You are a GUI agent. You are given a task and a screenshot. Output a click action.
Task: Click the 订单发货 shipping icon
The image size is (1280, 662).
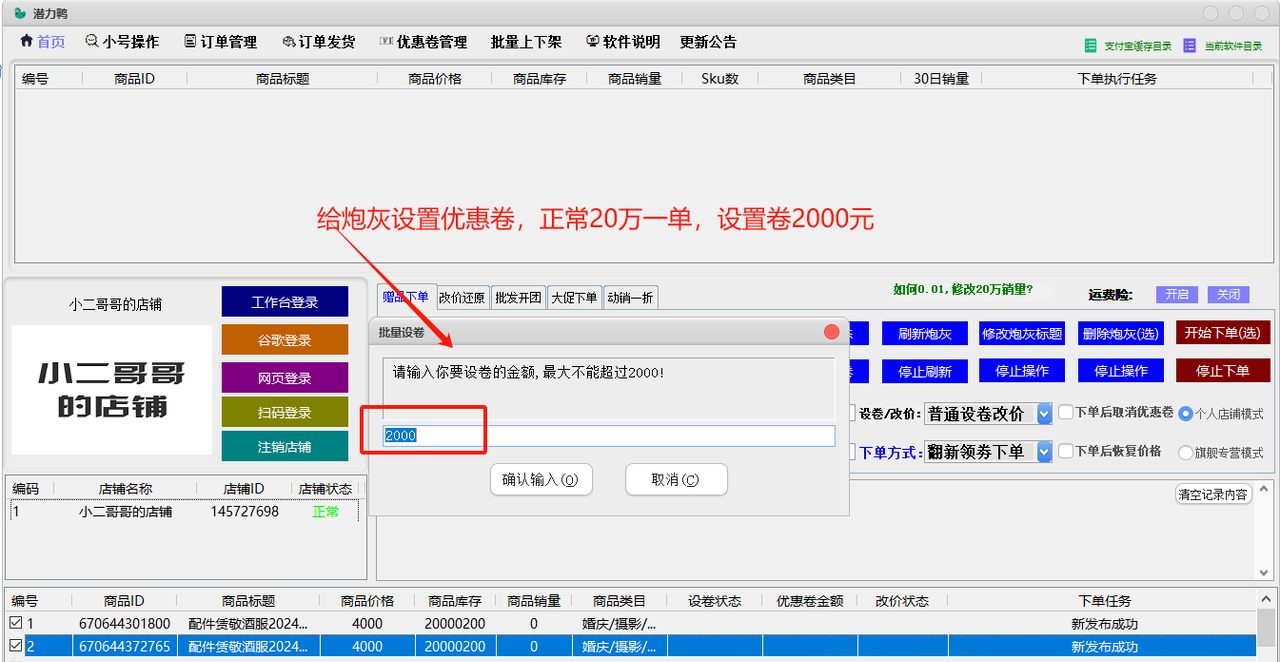(x=289, y=42)
